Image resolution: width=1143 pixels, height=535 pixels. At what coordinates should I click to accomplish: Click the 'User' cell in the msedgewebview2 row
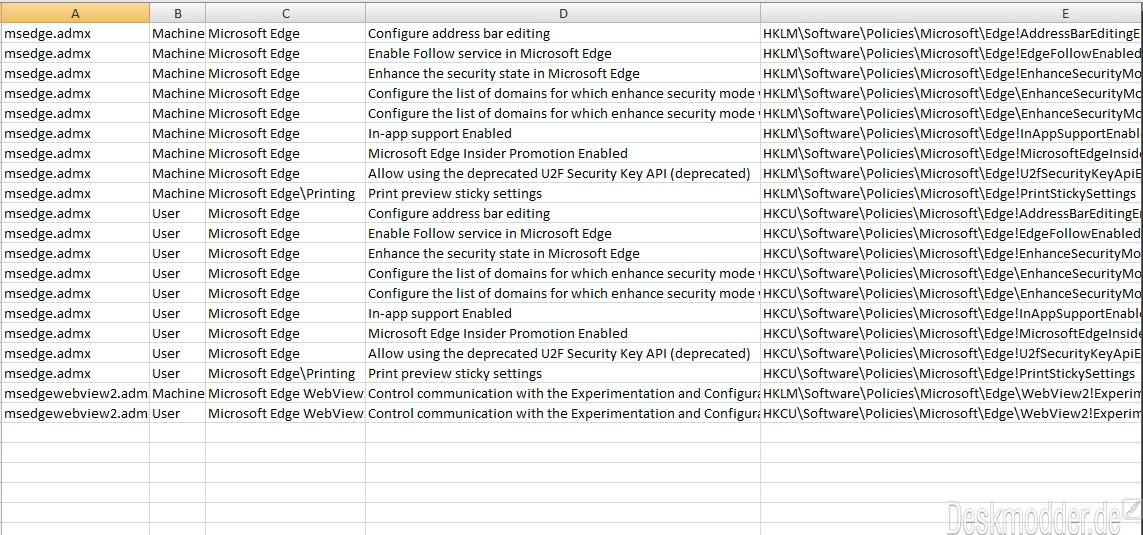(x=178, y=413)
